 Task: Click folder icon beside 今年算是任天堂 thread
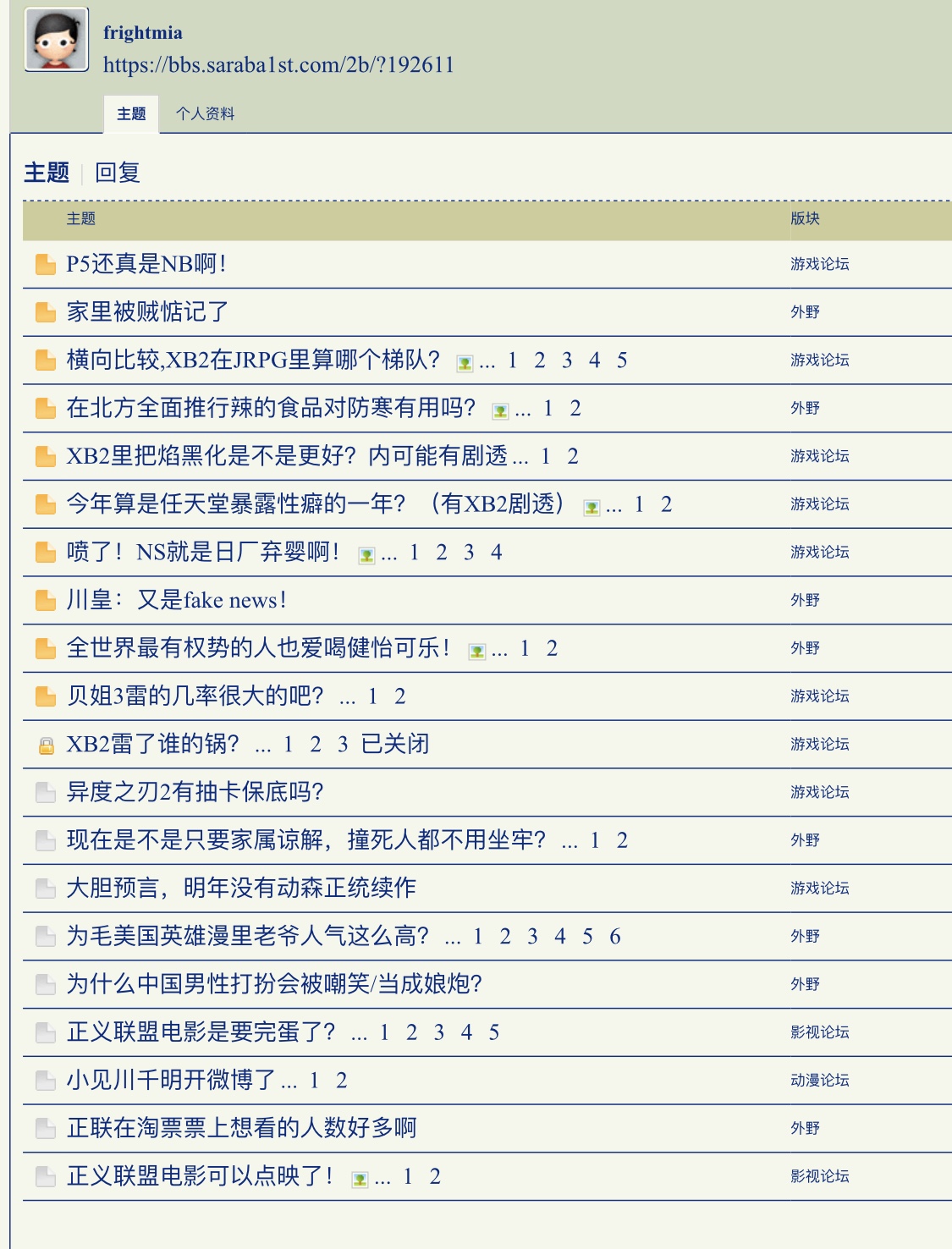46,505
